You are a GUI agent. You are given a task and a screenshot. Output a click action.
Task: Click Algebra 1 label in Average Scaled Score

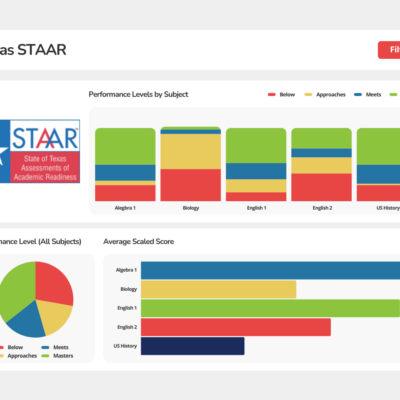point(126,270)
